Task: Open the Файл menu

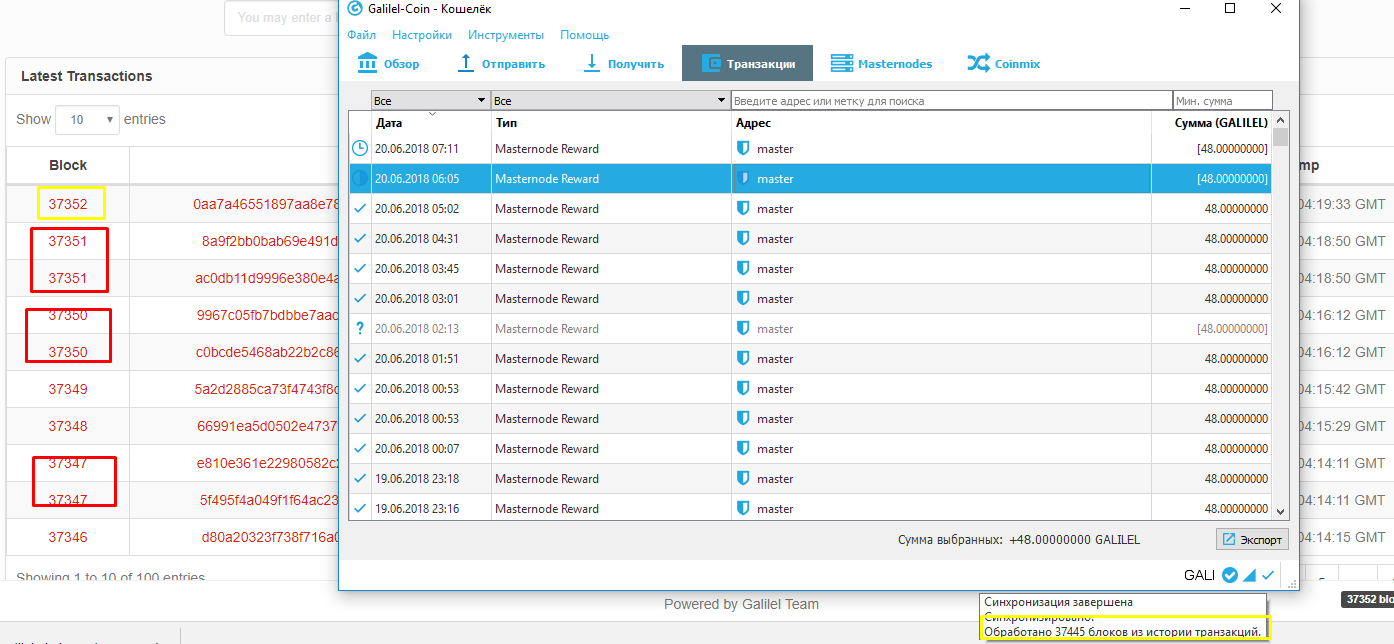Action: coord(361,35)
